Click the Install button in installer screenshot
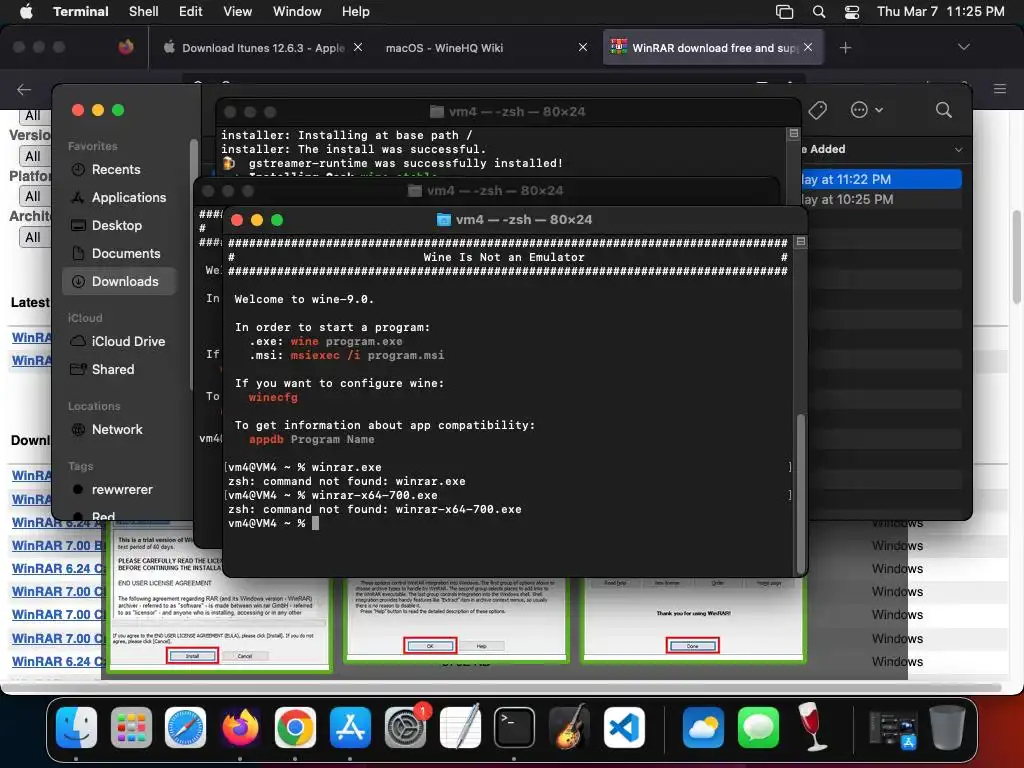 (192, 655)
